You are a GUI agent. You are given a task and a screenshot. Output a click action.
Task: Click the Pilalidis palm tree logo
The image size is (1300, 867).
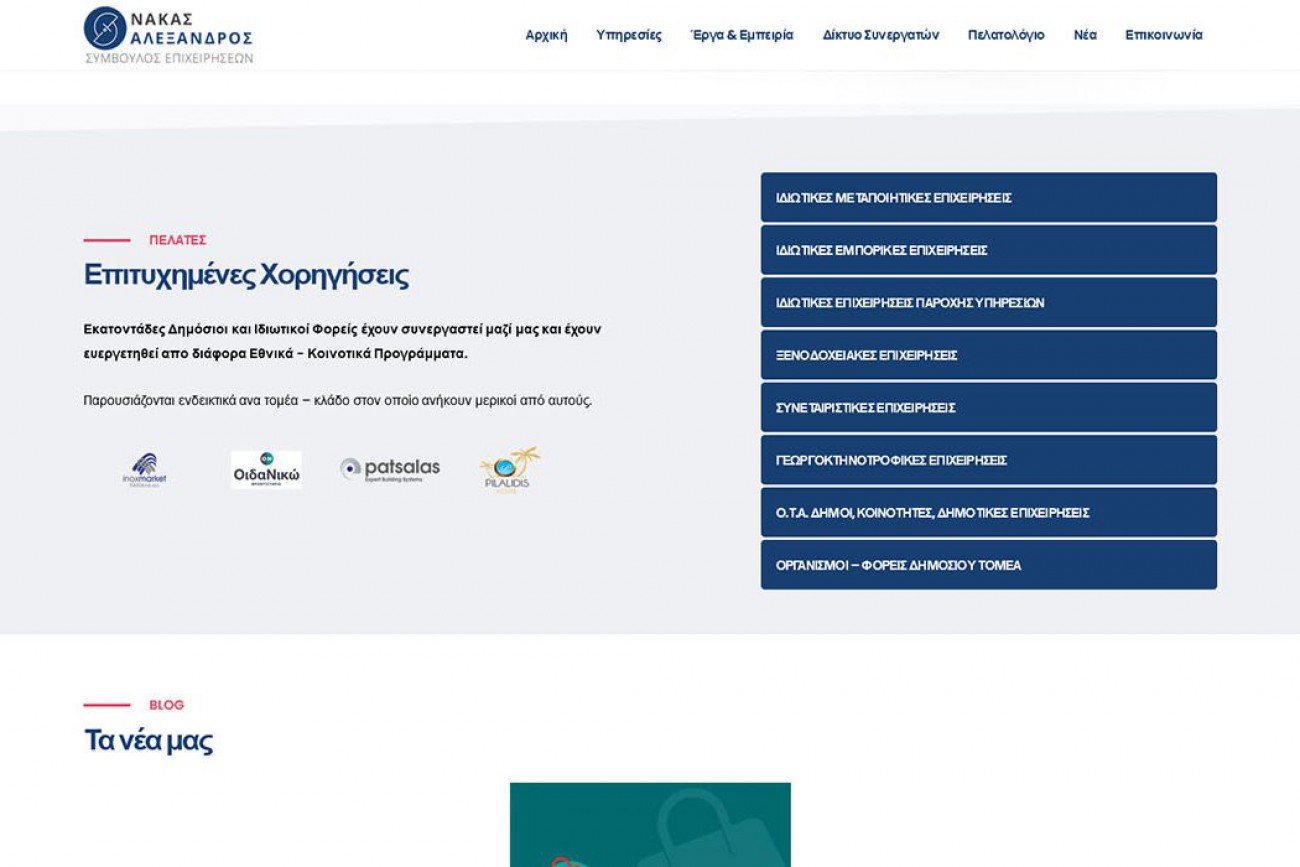(509, 469)
